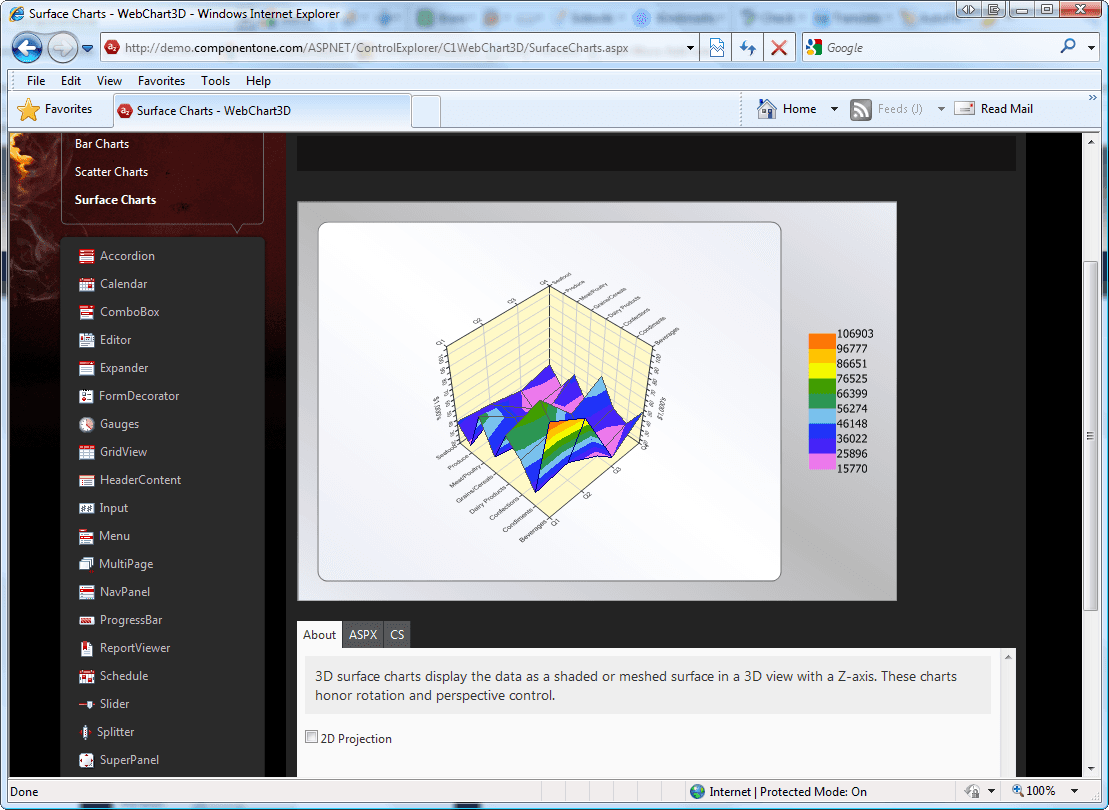Click the ProgressBar control icon
1109x810 pixels.
tap(86, 620)
